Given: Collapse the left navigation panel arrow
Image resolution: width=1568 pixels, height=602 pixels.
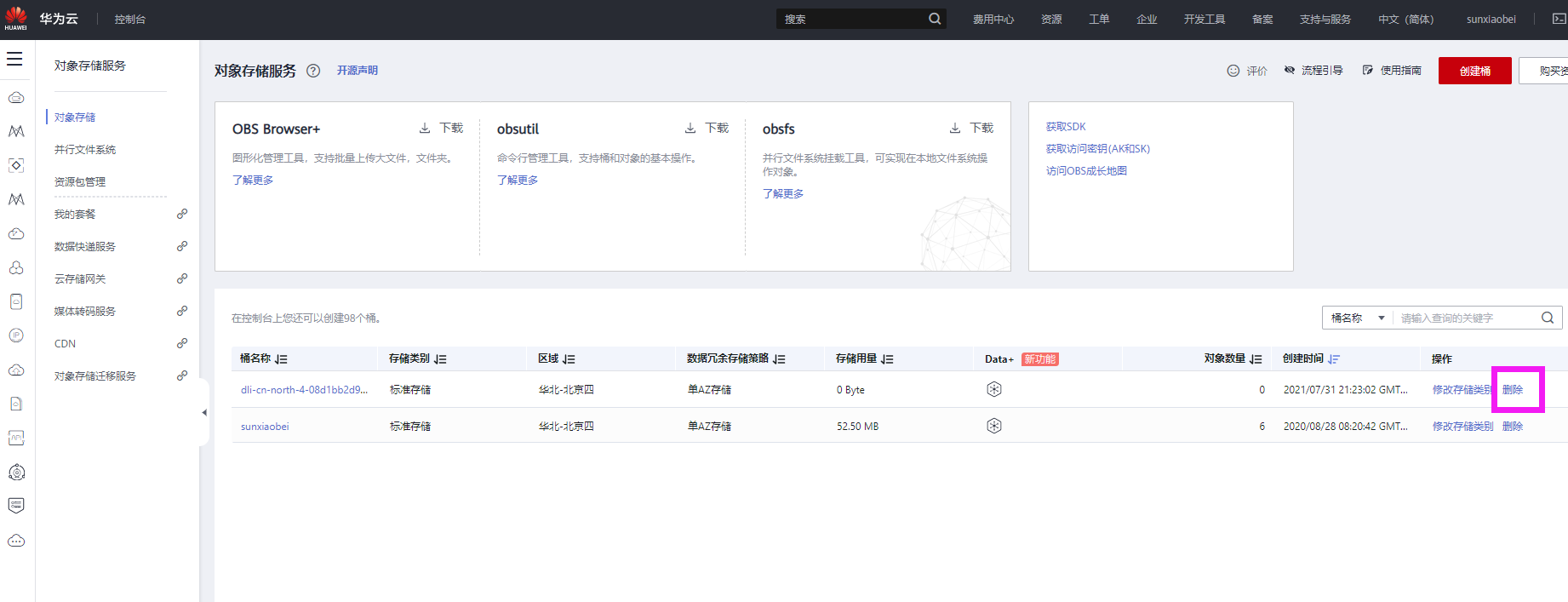Looking at the screenshot, I should 203,412.
